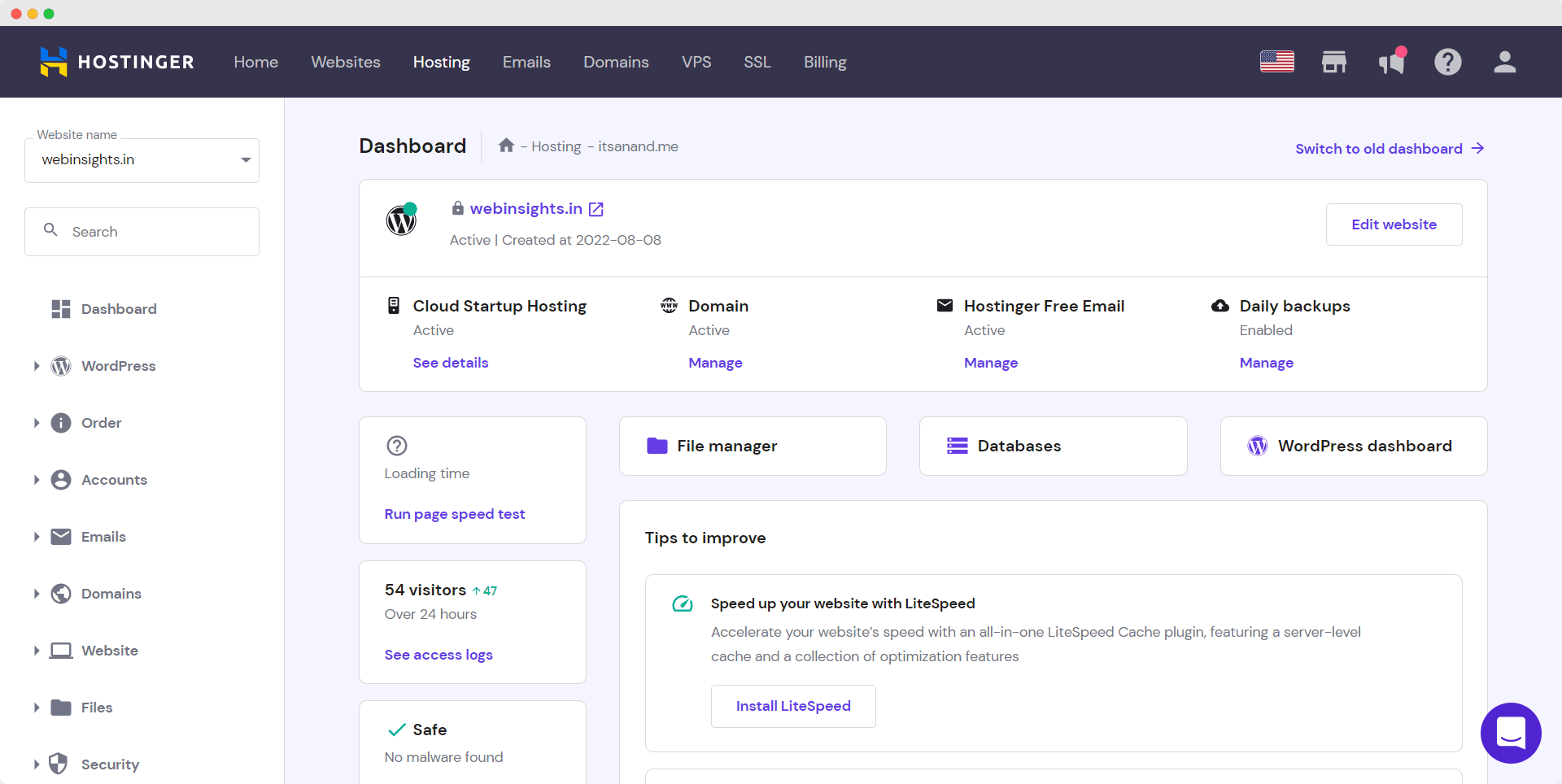Select Dashboard label in the sidebar

(119, 309)
